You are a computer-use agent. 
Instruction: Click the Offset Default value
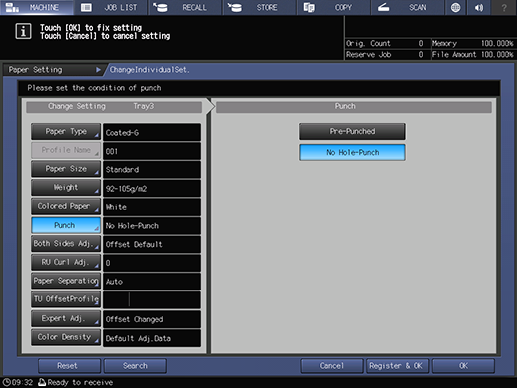[x=152, y=244]
